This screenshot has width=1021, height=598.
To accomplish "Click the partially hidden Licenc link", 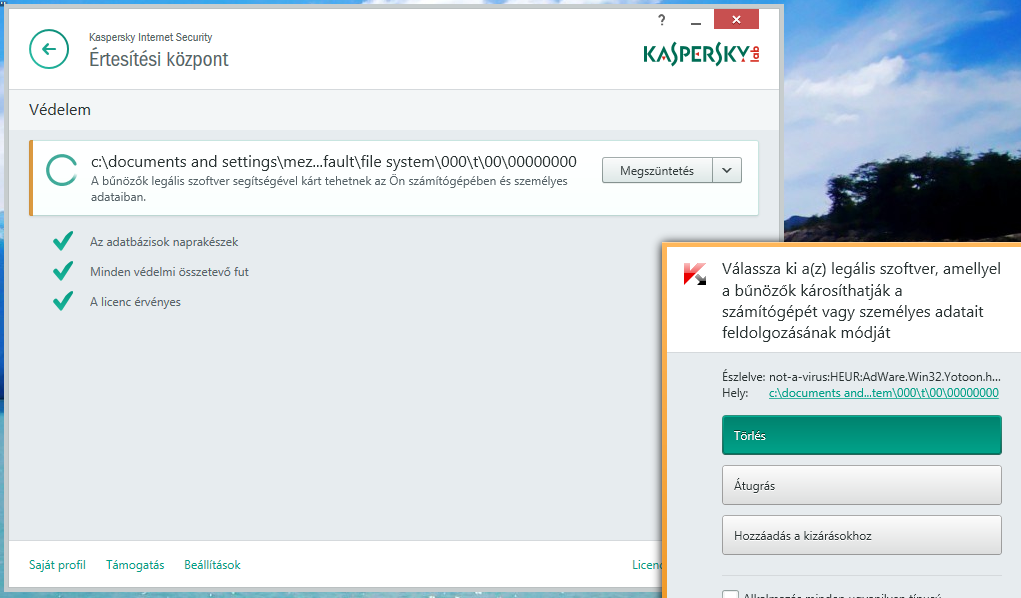I will (647, 565).
